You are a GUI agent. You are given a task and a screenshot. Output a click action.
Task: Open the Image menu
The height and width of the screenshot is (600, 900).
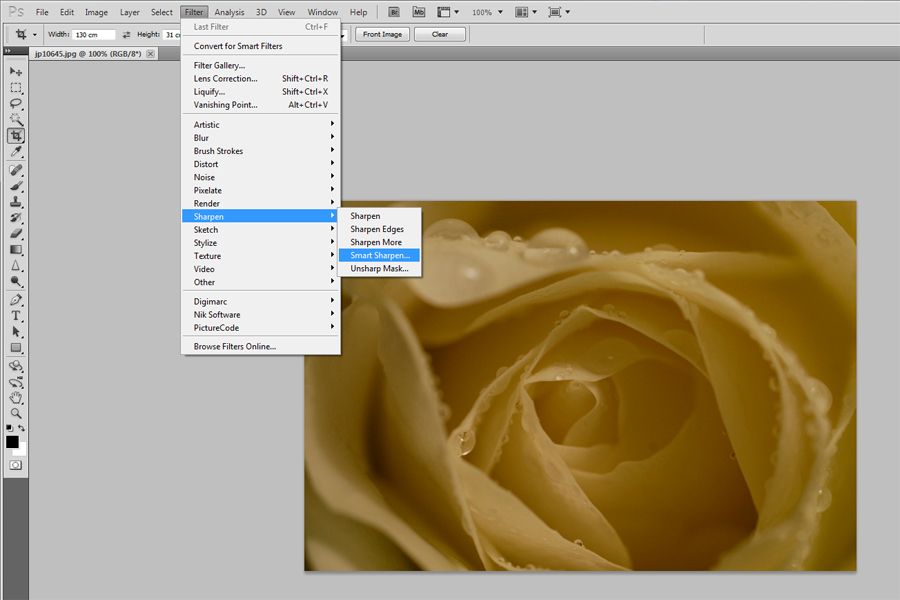point(96,12)
